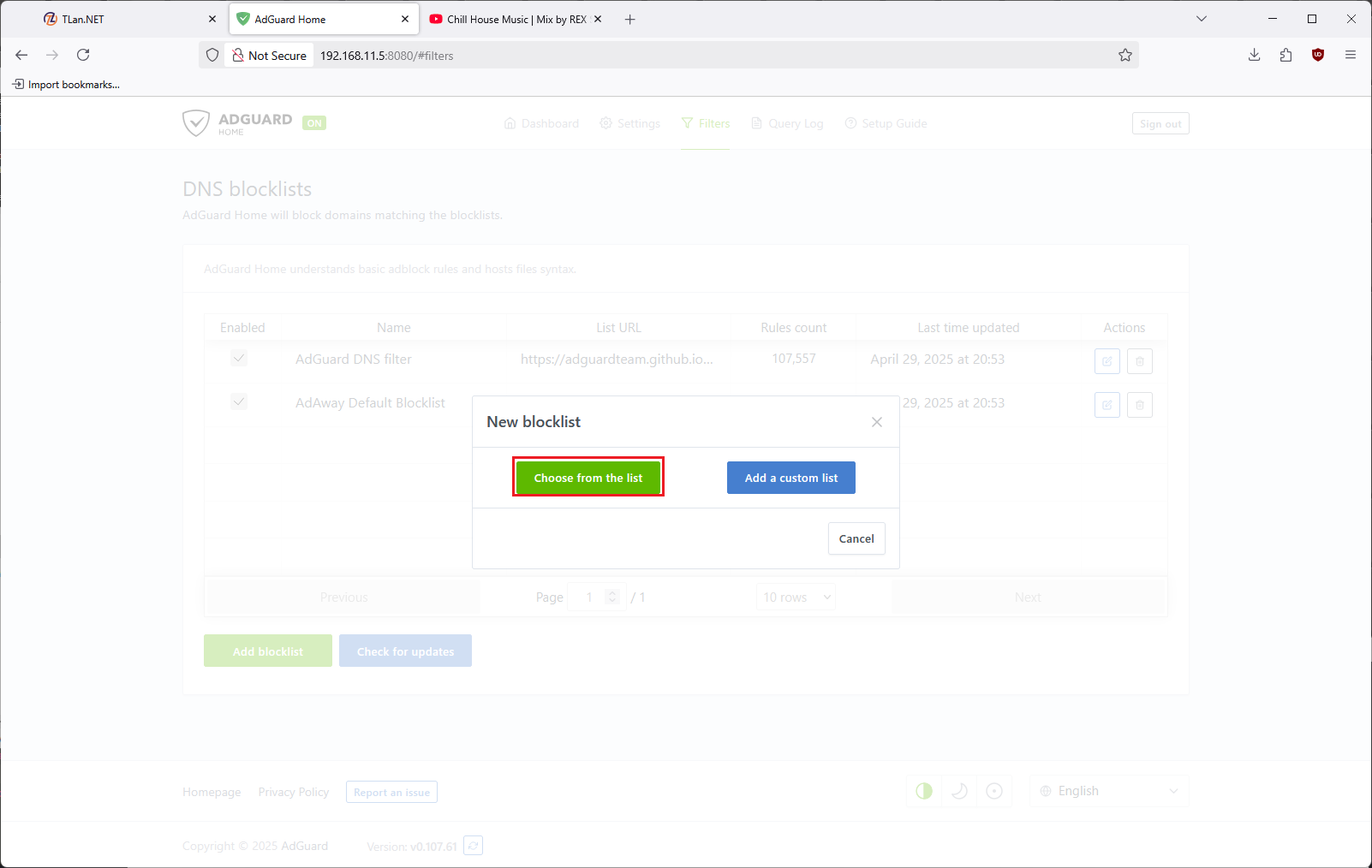The width and height of the screenshot is (1372, 868).
Task: Click the Rules count column header
Action: pyautogui.click(x=794, y=328)
